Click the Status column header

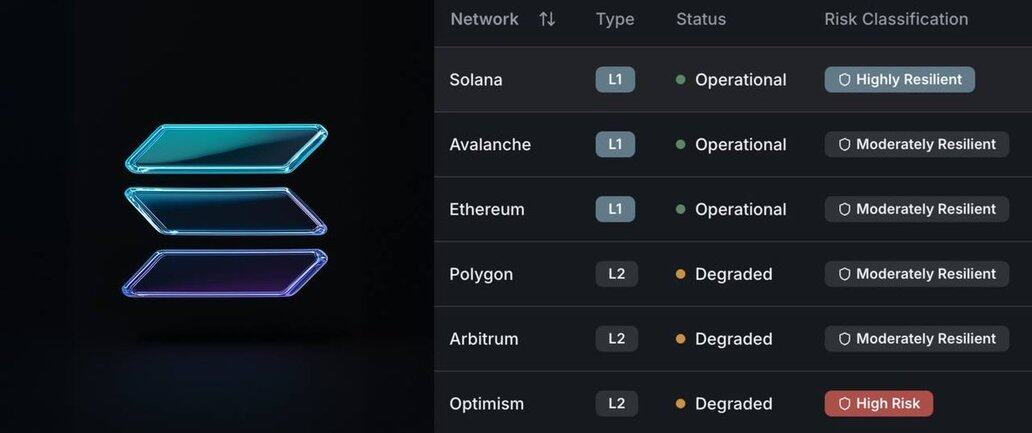pyautogui.click(x=701, y=19)
